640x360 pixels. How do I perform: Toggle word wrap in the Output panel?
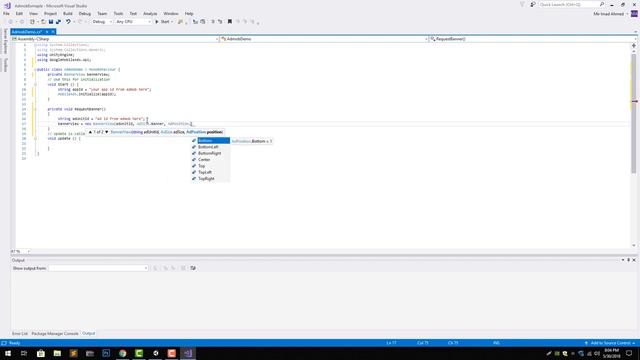(x=193, y=268)
